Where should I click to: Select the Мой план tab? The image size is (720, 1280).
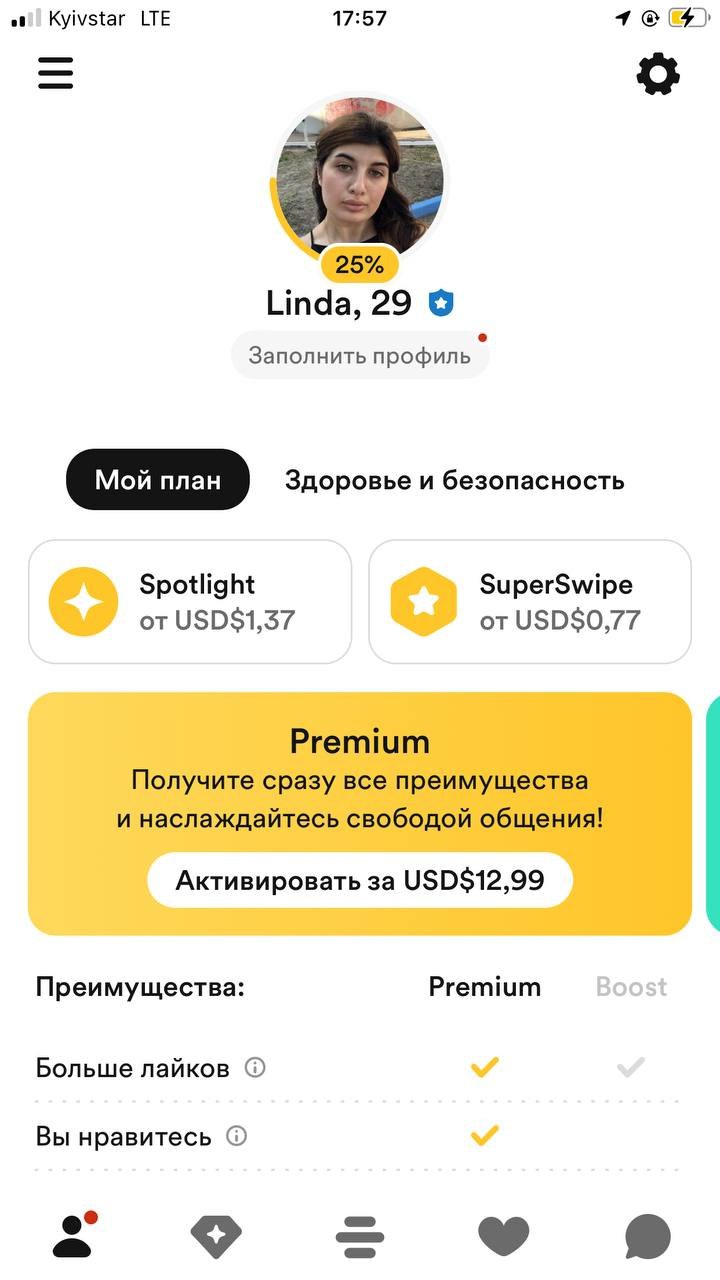pos(158,480)
